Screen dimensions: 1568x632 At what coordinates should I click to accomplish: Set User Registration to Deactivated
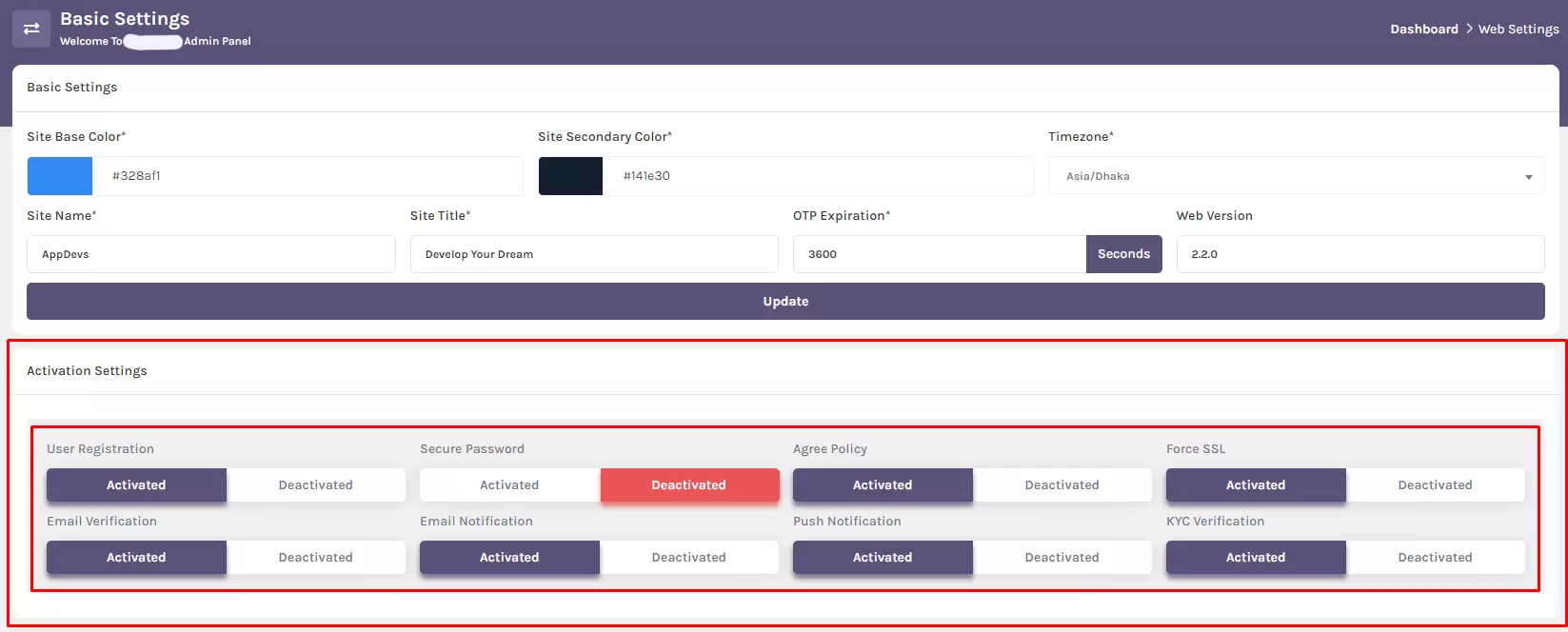tap(315, 485)
